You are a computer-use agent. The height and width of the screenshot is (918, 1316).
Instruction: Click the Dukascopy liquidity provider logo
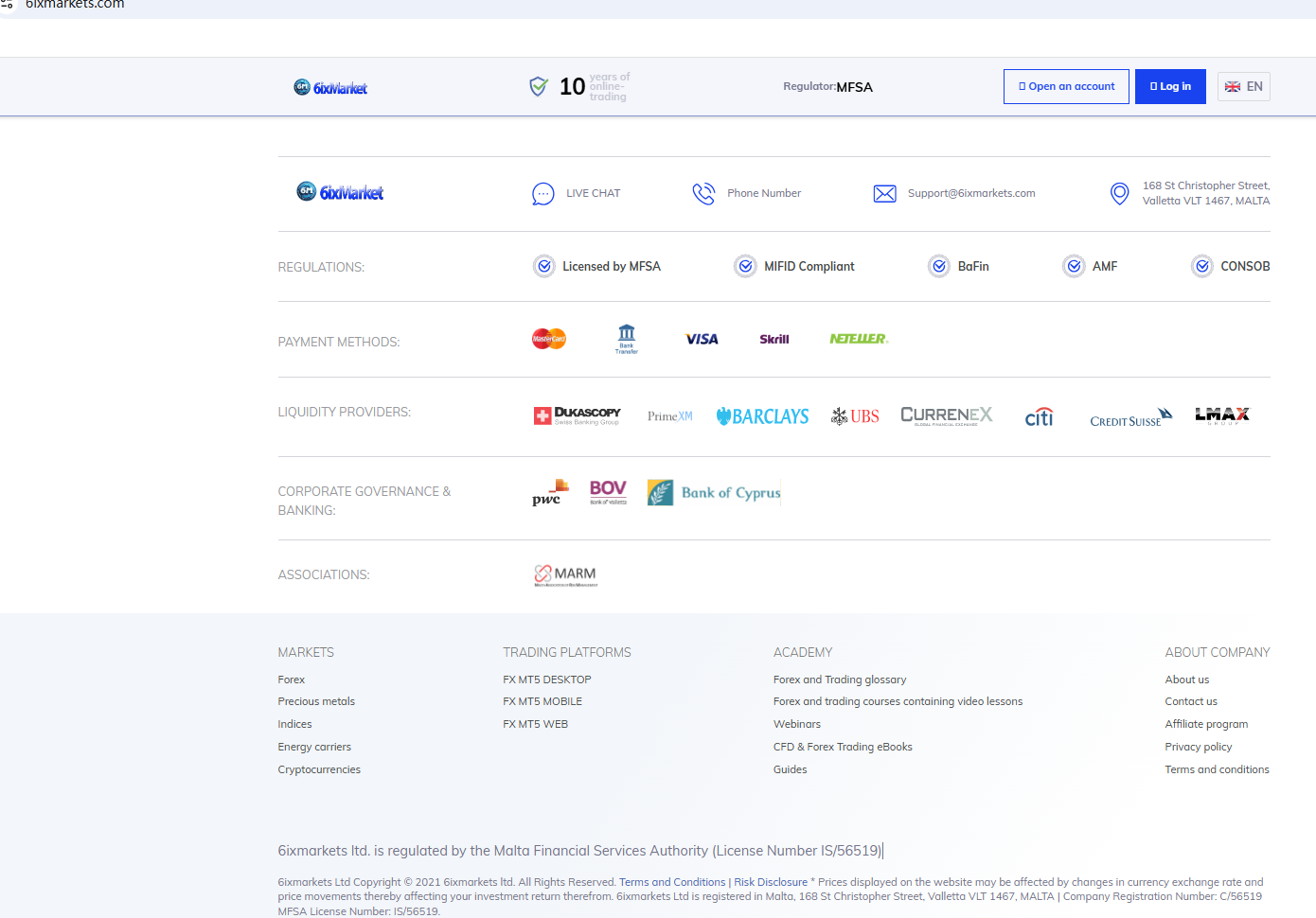[578, 415]
